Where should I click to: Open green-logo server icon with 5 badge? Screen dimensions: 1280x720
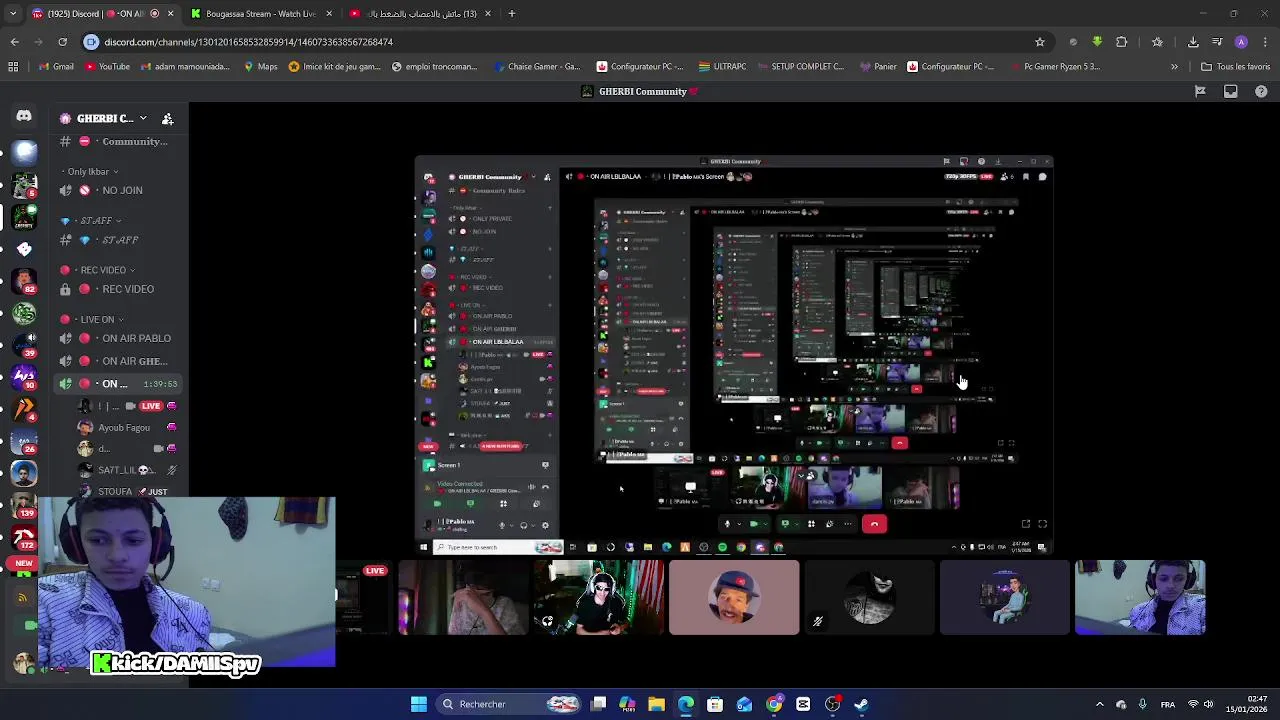tap(24, 186)
